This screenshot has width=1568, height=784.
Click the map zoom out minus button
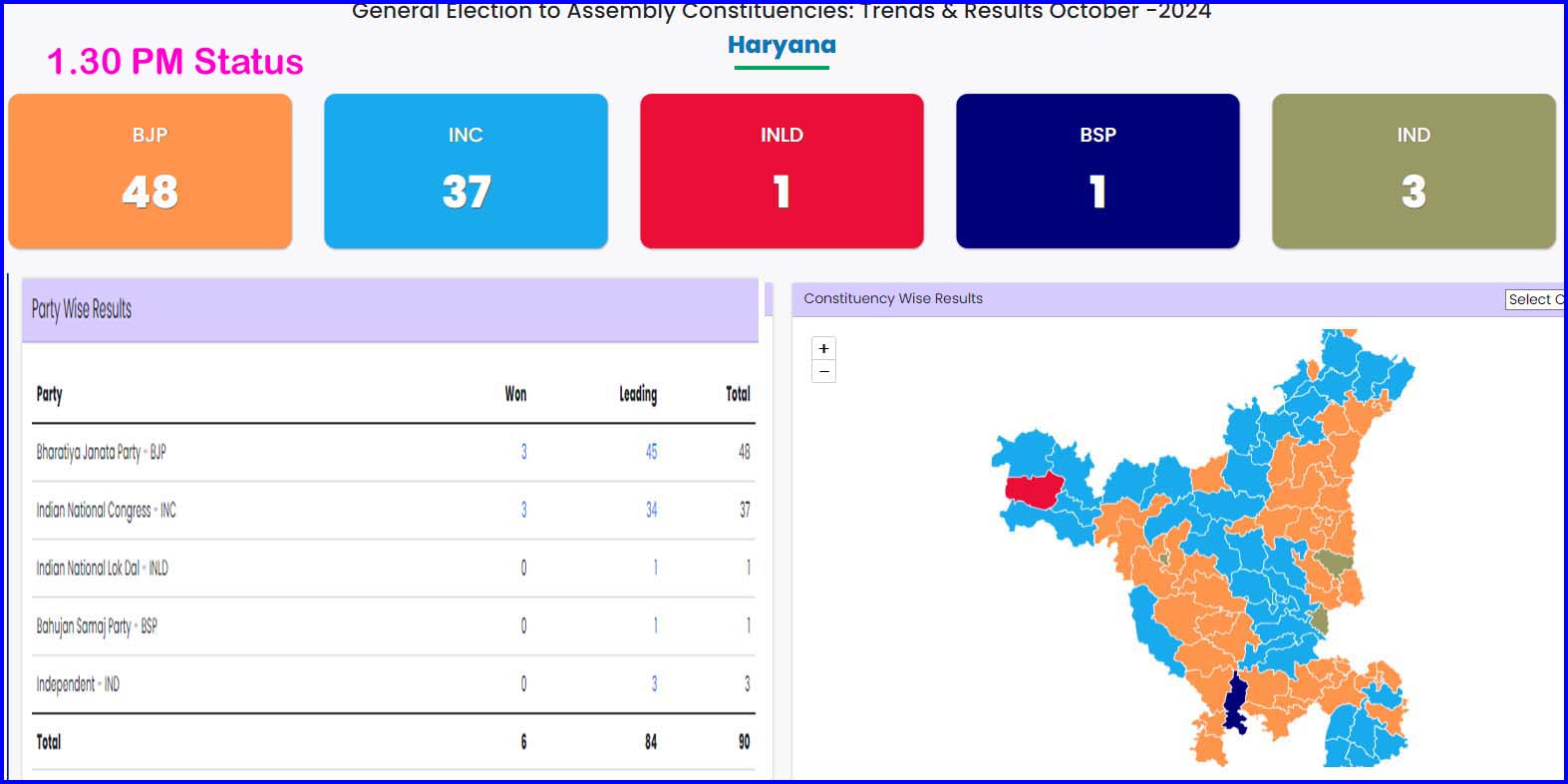pyautogui.click(x=823, y=372)
